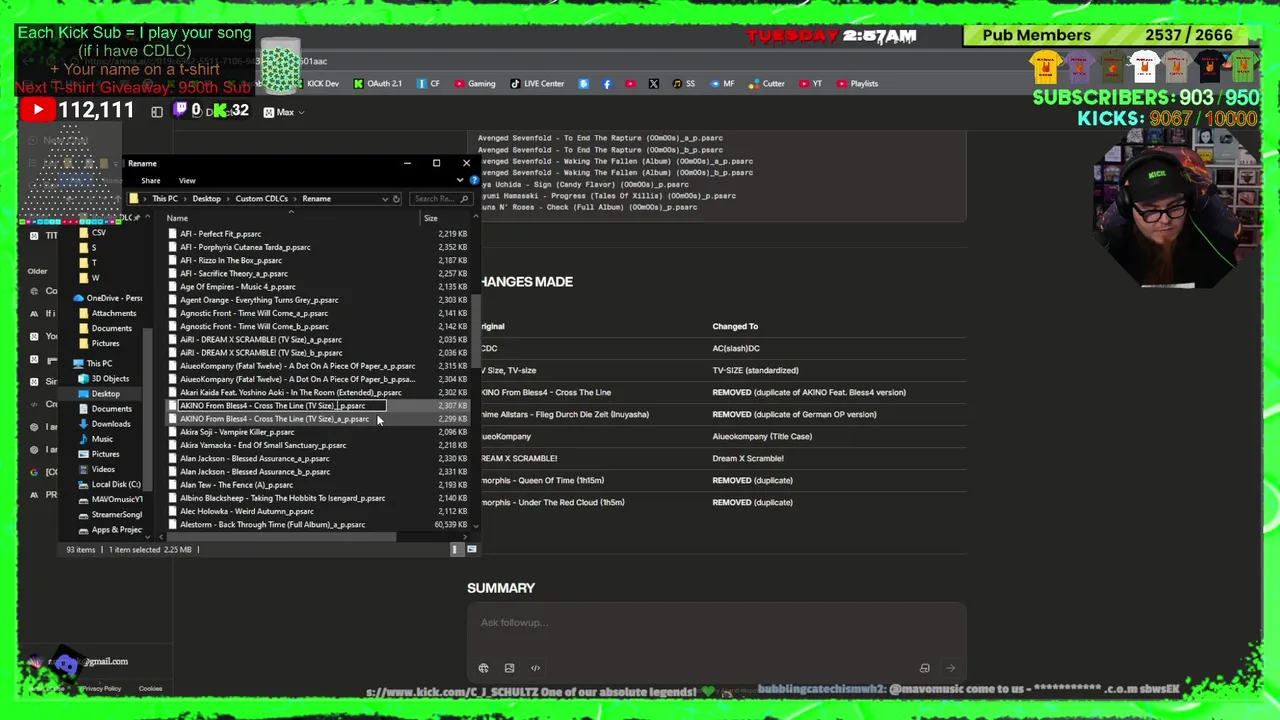This screenshot has height=720, width=1280.
Task: Open the X (Twitter) bookmark icon
Action: point(653,84)
